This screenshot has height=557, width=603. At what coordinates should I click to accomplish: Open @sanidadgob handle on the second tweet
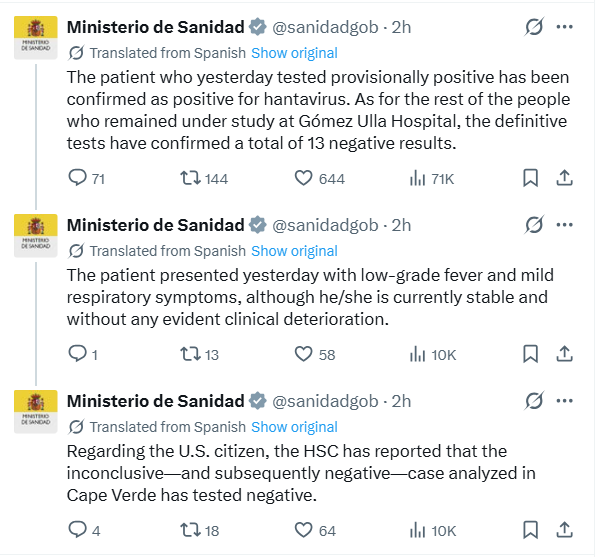(x=325, y=225)
